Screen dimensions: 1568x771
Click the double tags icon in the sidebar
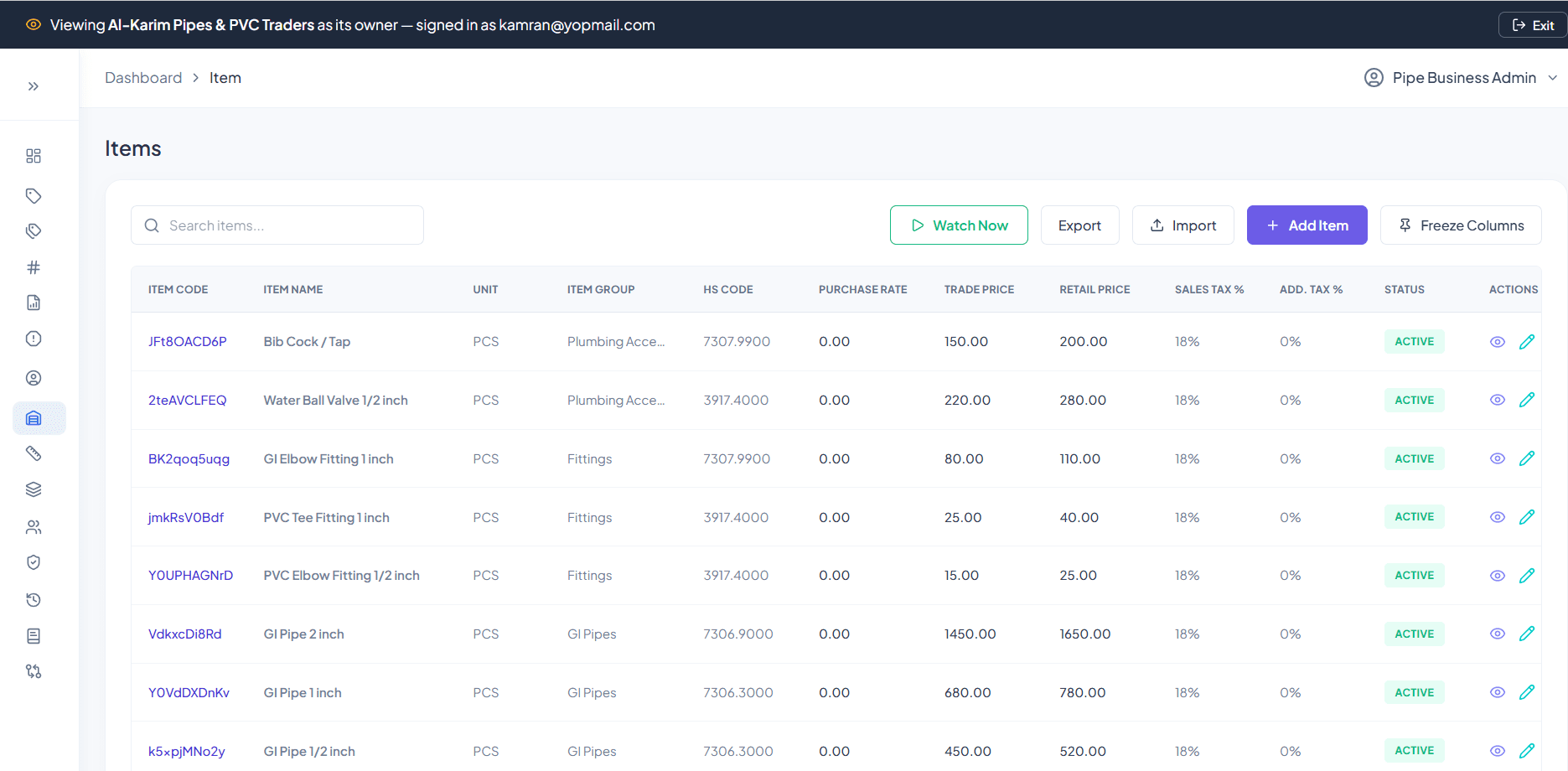[34, 231]
